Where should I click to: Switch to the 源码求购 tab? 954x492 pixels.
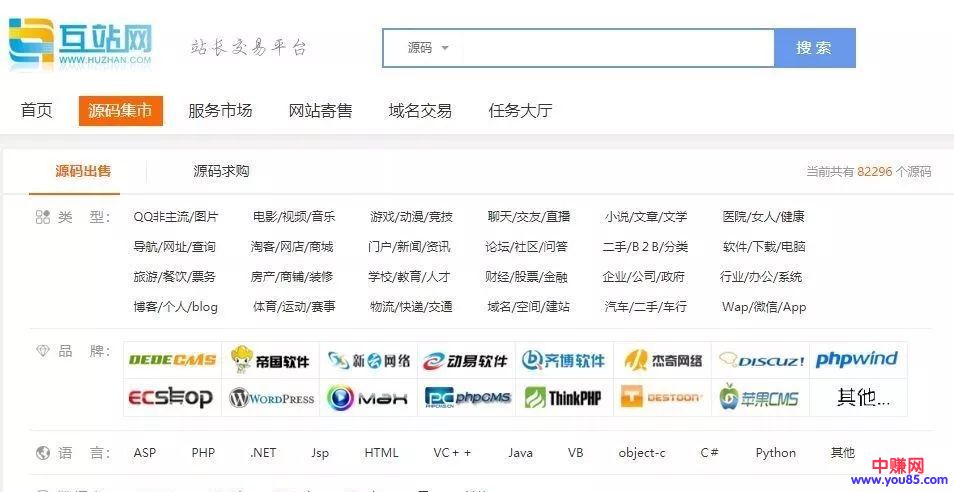(221, 172)
